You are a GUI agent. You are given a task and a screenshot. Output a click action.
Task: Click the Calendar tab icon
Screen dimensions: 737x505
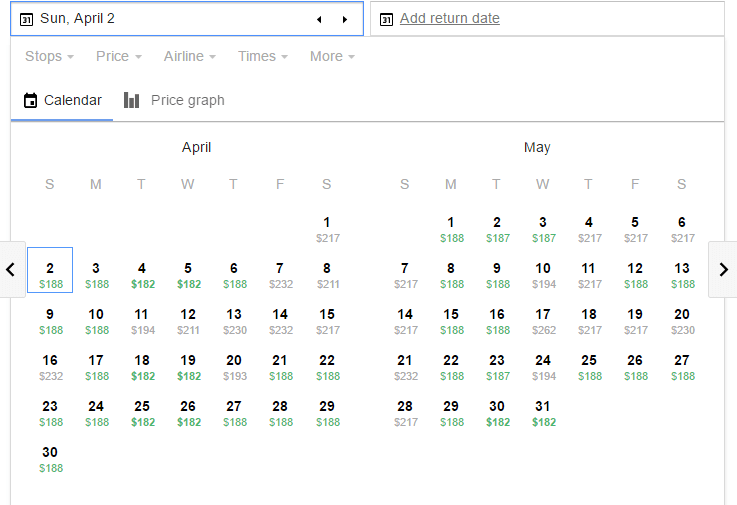point(30,100)
